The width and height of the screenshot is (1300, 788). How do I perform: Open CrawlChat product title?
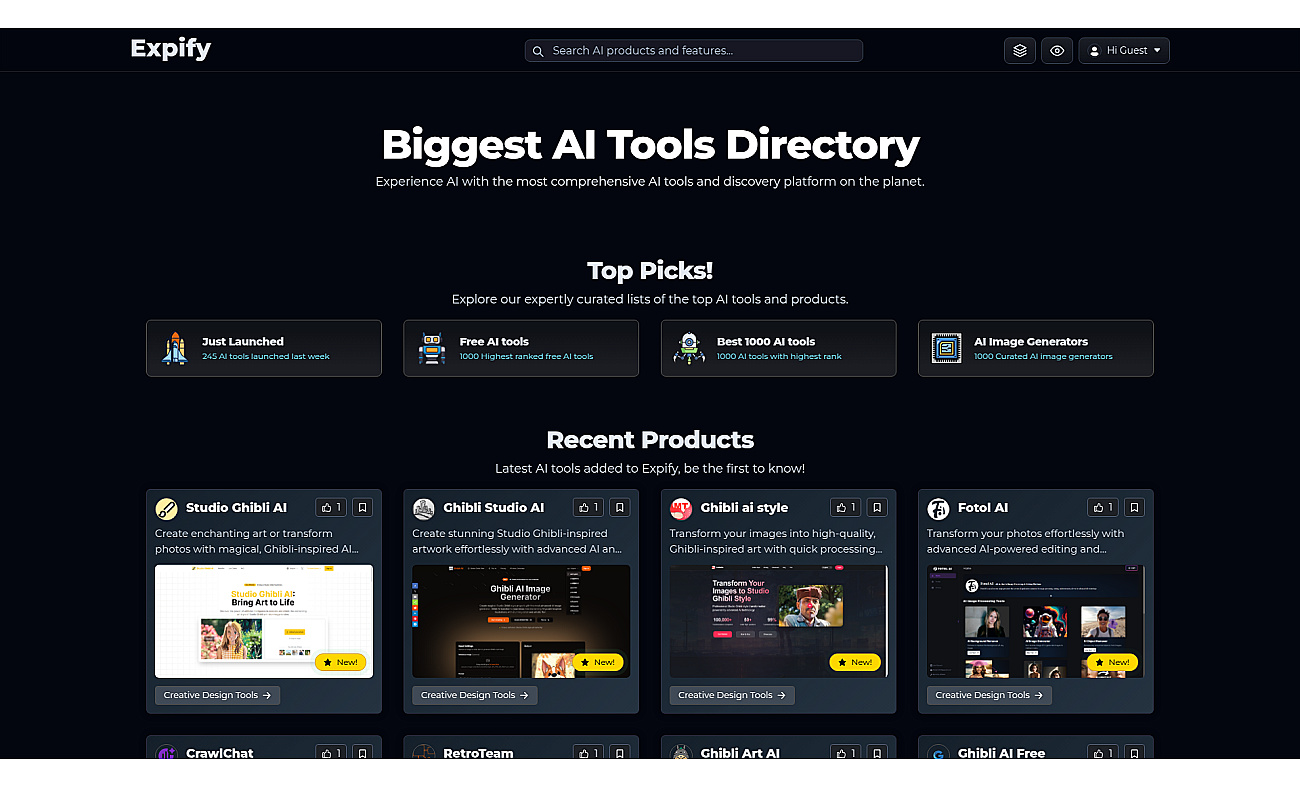click(x=220, y=753)
